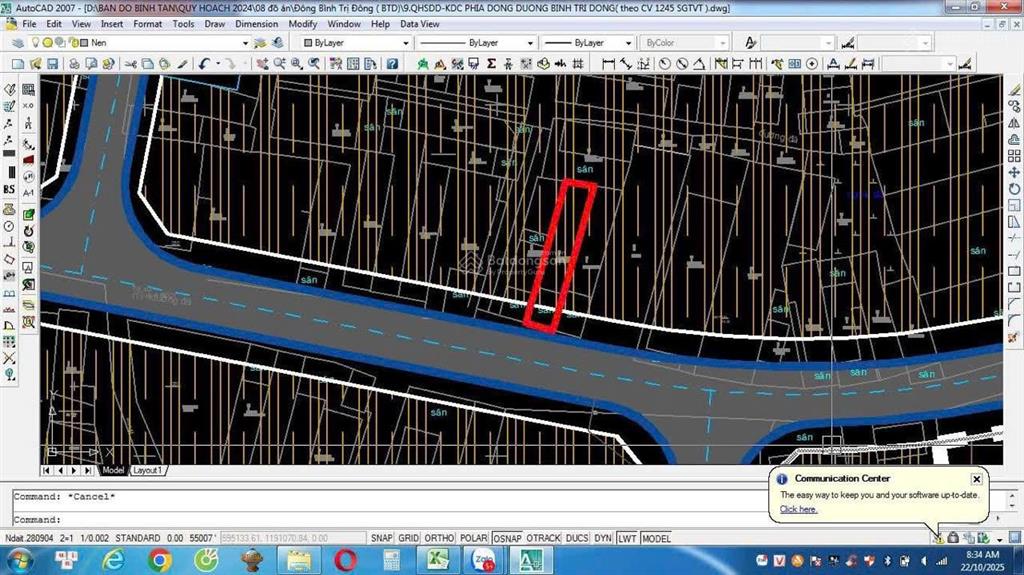
Task: Open the Dimension menu
Action: coord(256,23)
